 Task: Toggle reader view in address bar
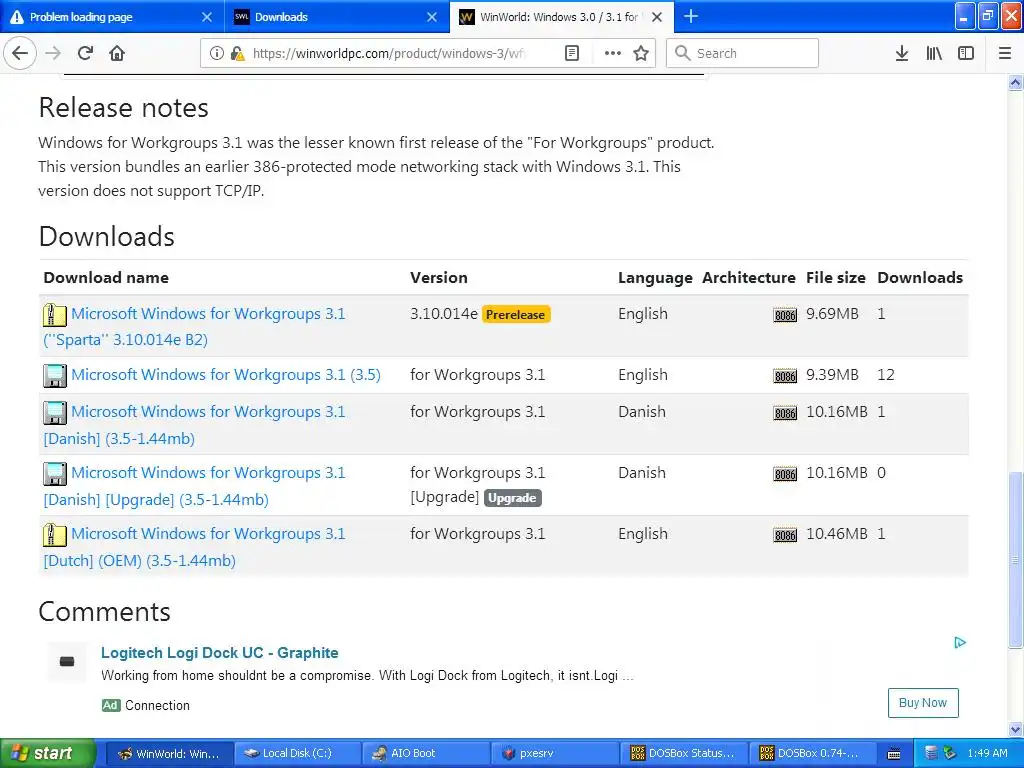(571, 53)
